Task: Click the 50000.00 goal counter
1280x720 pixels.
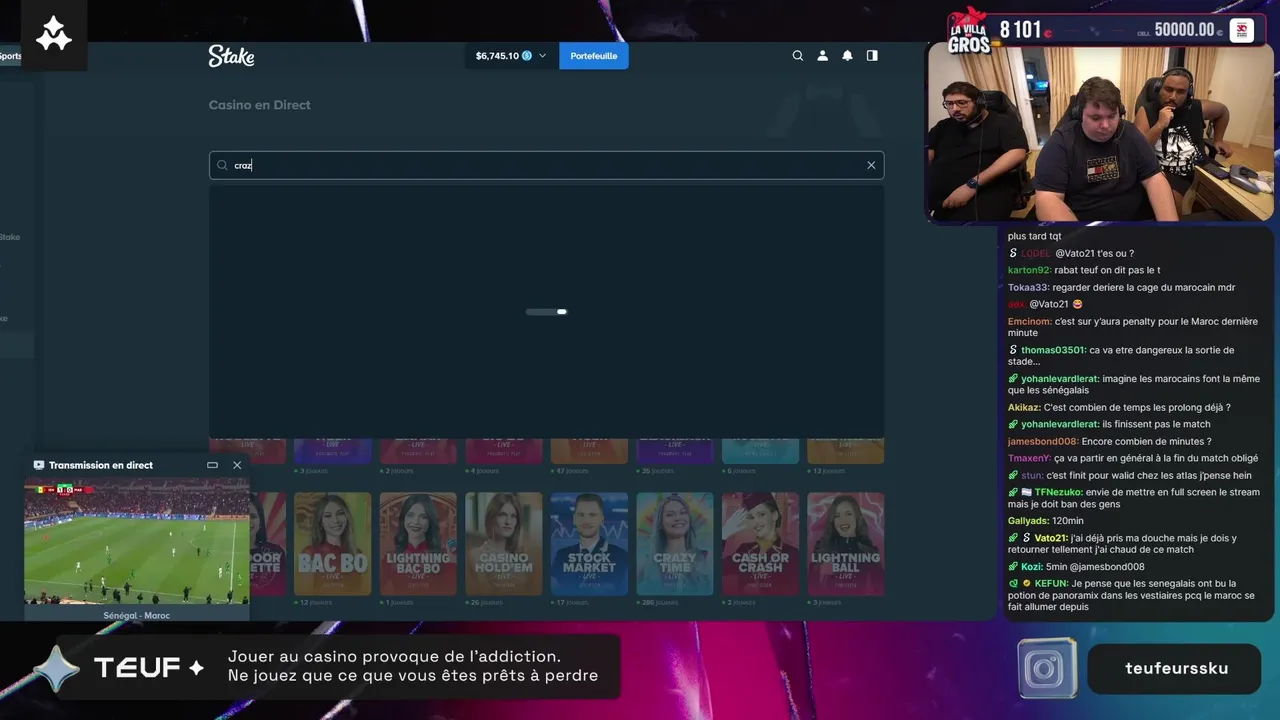Action: (1184, 30)
